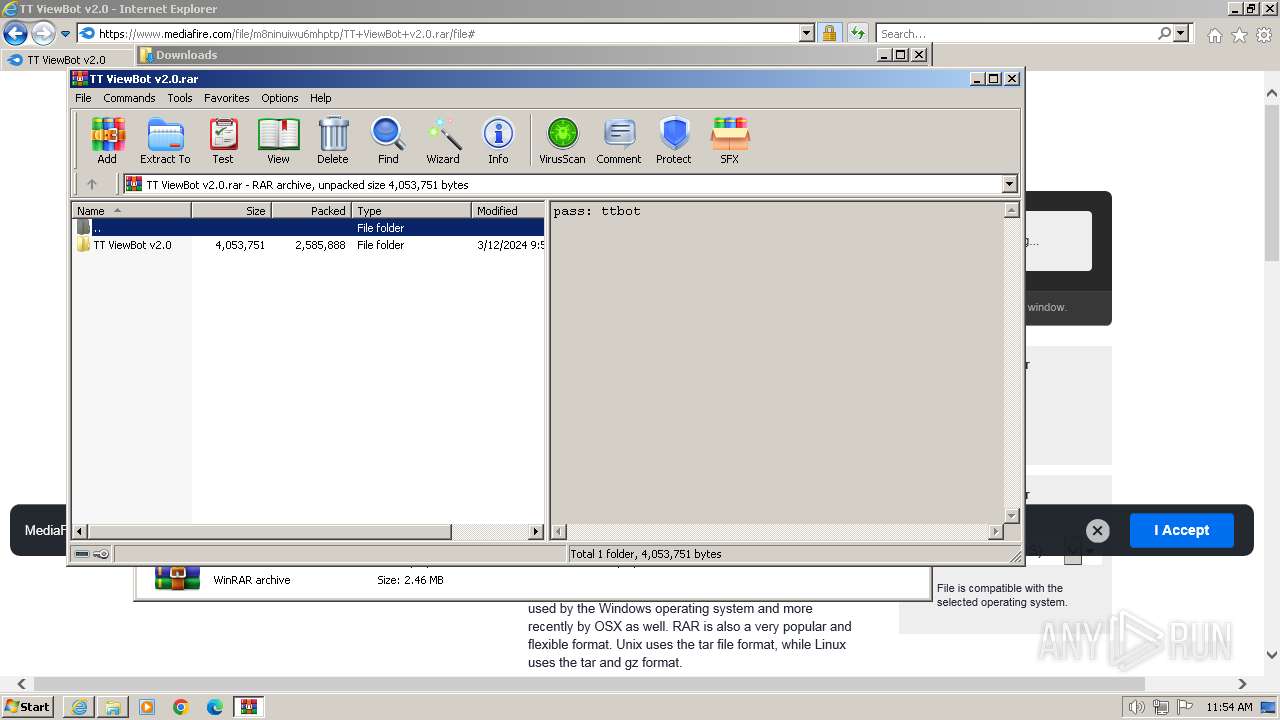1280x720 pixels.
Task: Click the volume speaker tray icon
Action: 1136,707
